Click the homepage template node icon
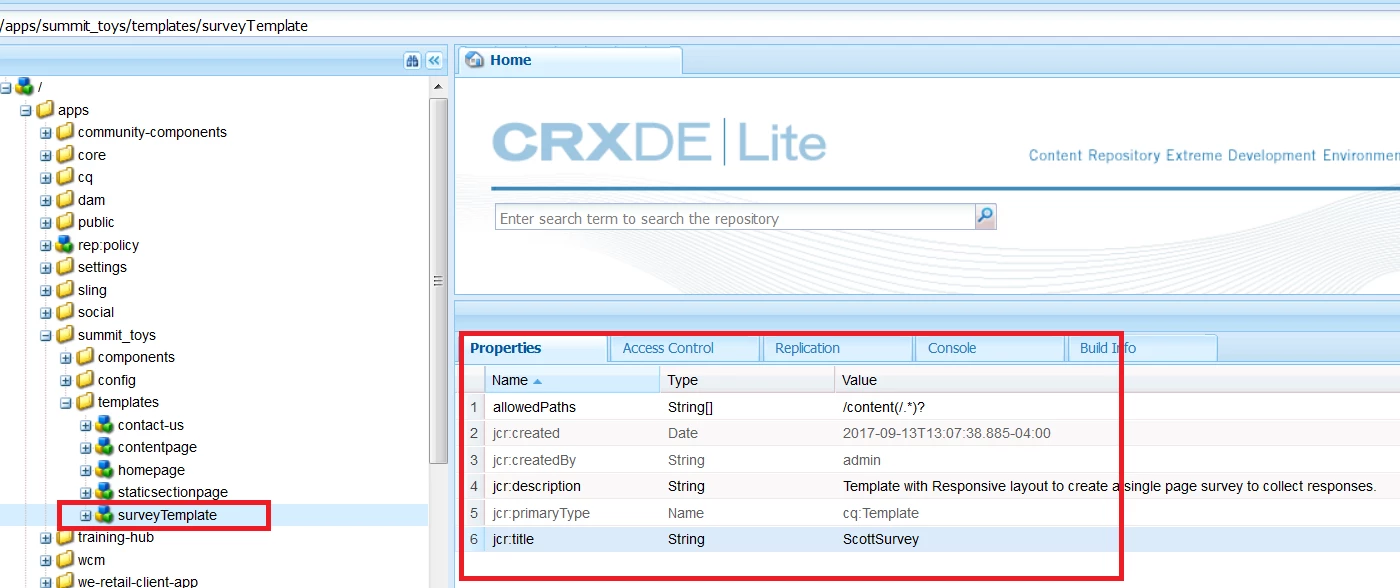This screenshot has width=1400, height=588. point(105,470)
